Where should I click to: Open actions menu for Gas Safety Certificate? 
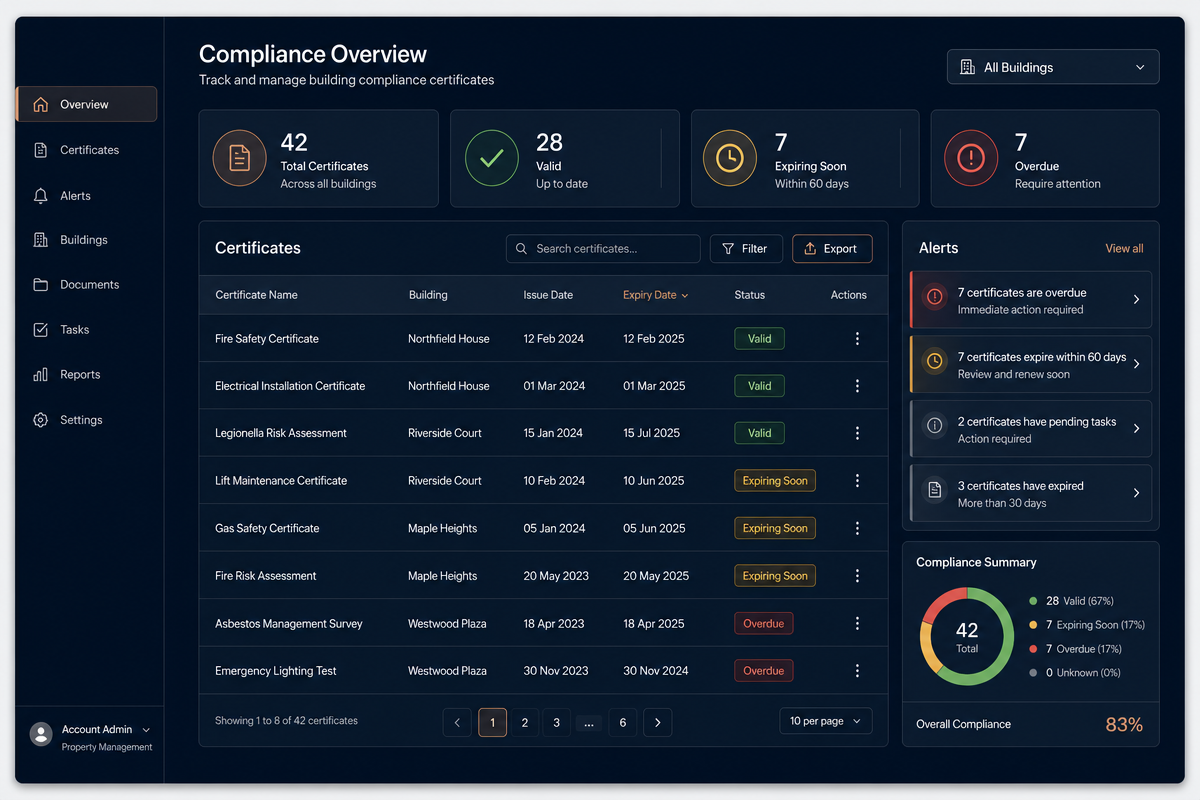(857, 528)
